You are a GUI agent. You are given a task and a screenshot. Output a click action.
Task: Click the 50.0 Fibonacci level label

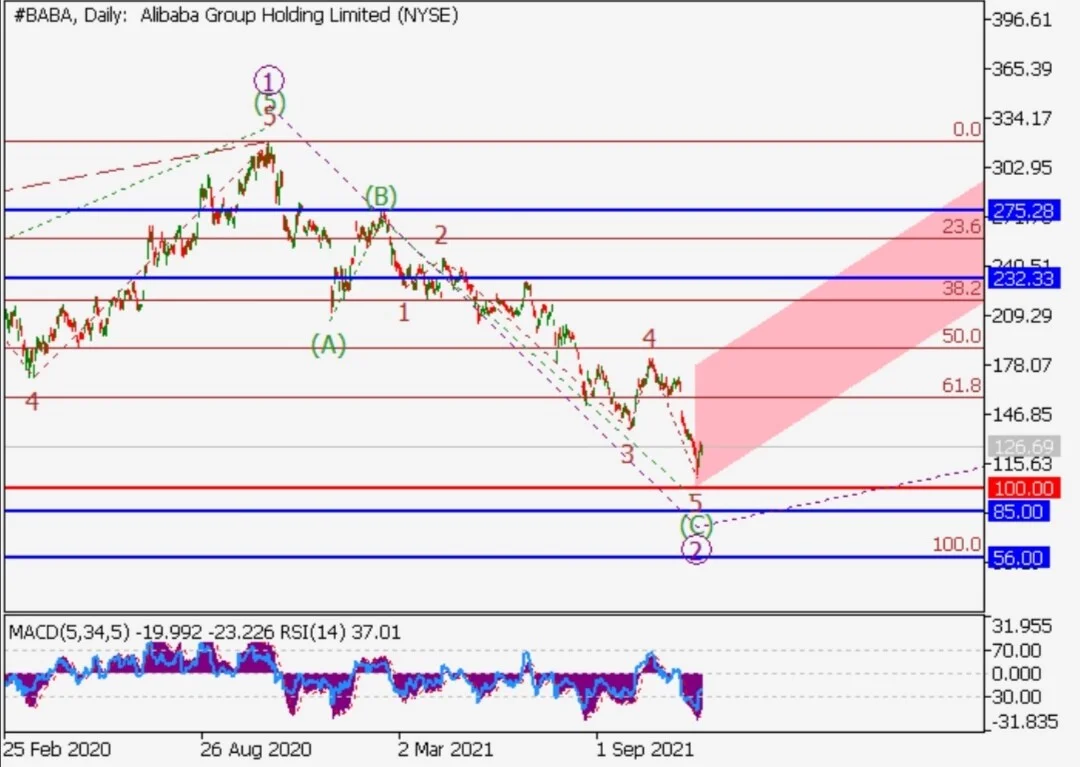[x=962, y=336]
